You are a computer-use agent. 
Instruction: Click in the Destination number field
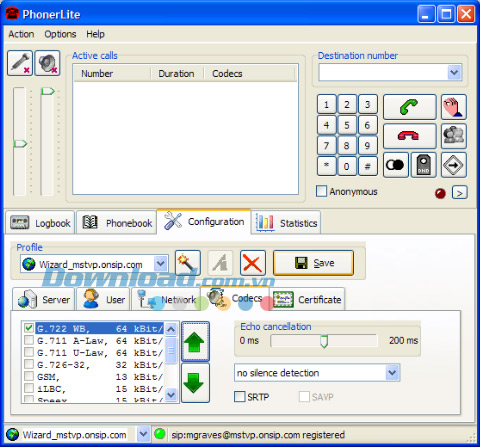click(x=383, y=72)
